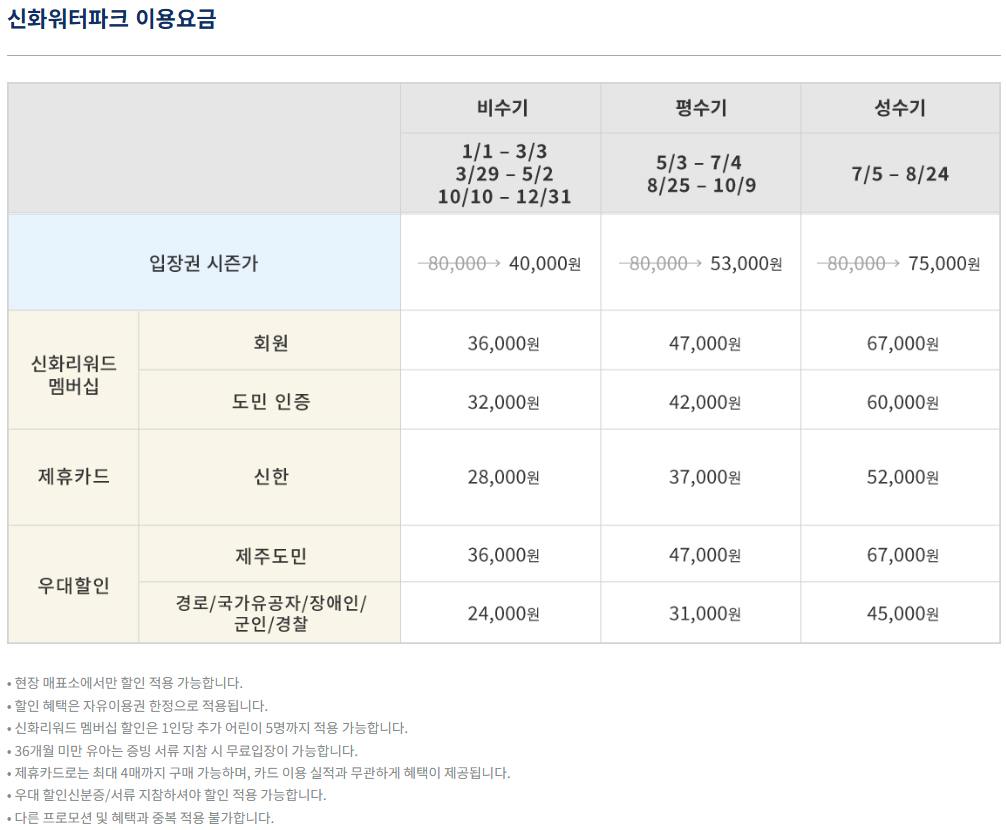Click the note about 다른 프로모션 중복 적용
The height and width of the screenshot is (830, 1006).
(x=141, y=818)
